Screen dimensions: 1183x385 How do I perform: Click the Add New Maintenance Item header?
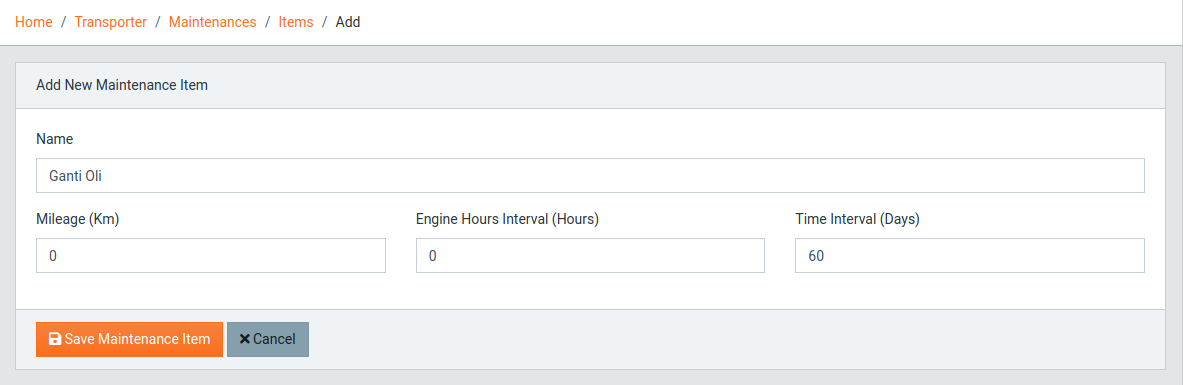coord(122,85)
